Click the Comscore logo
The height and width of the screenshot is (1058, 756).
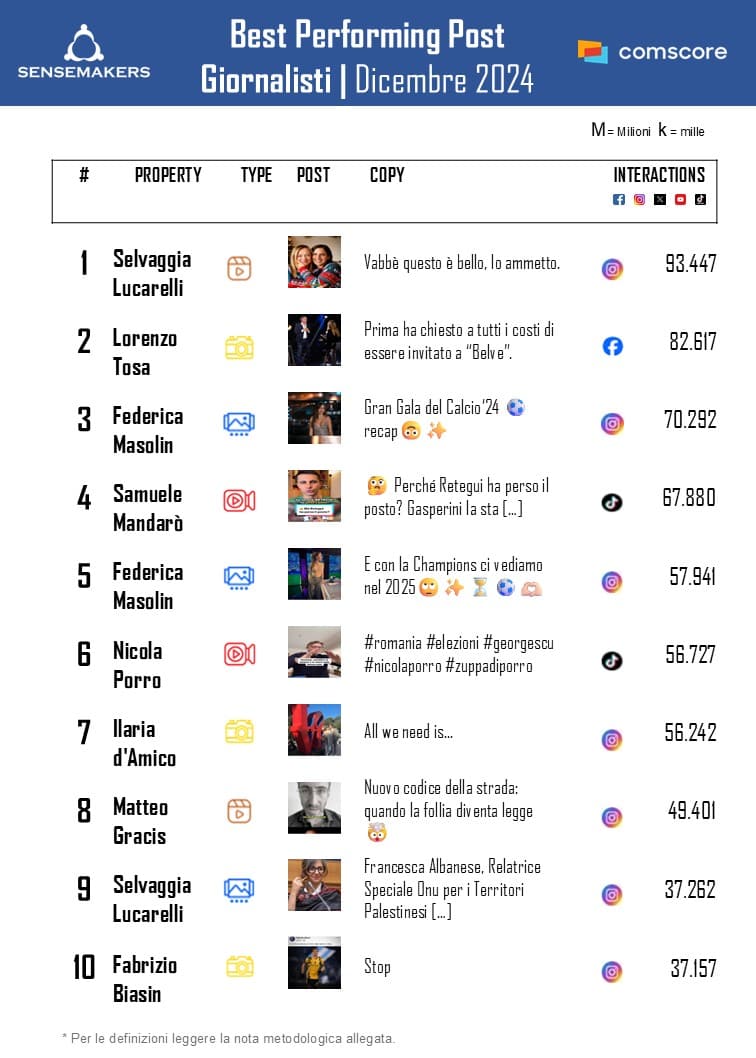click(x=652, y=51)
